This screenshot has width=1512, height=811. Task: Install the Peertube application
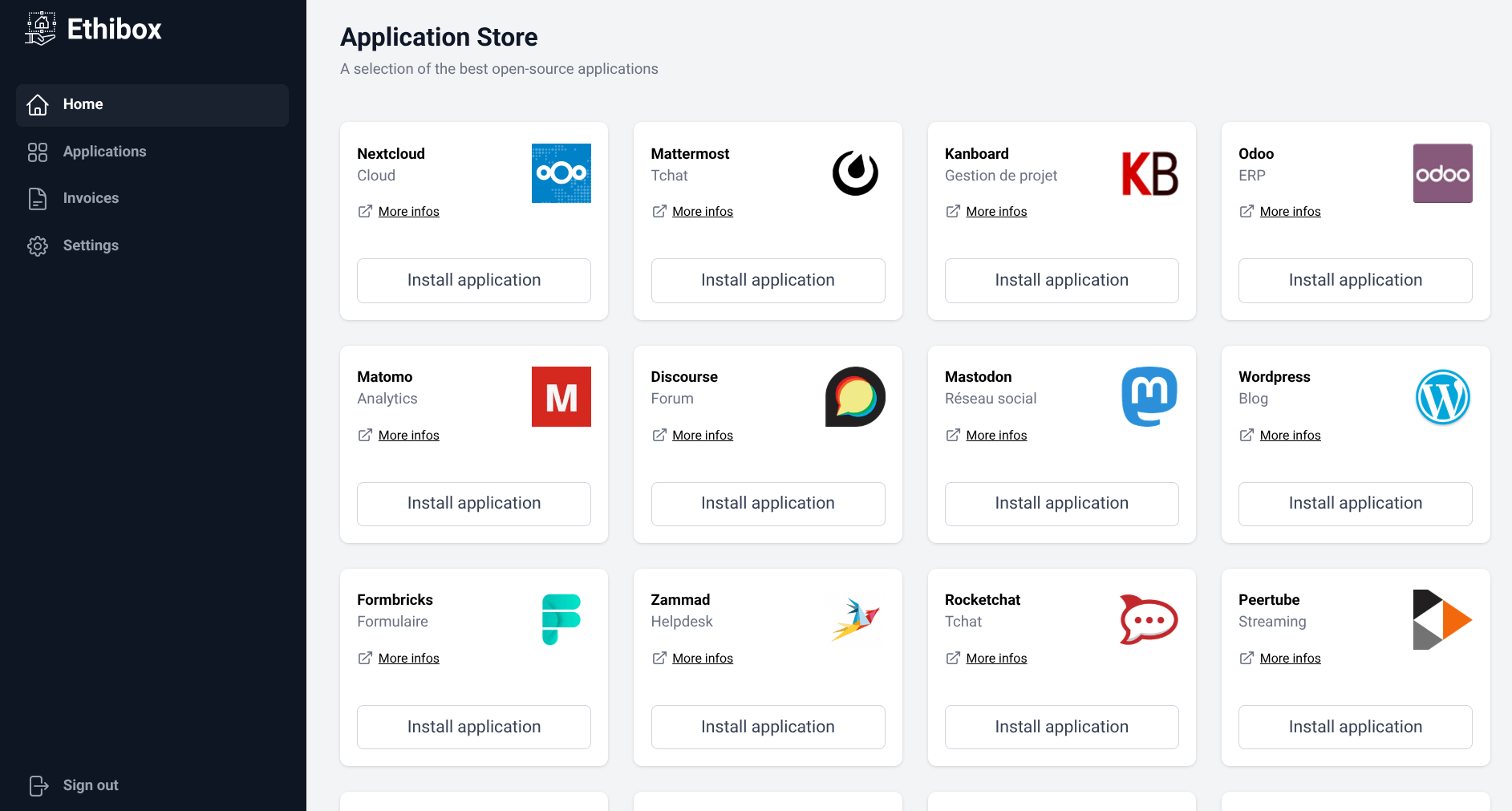click(1356, 727)
